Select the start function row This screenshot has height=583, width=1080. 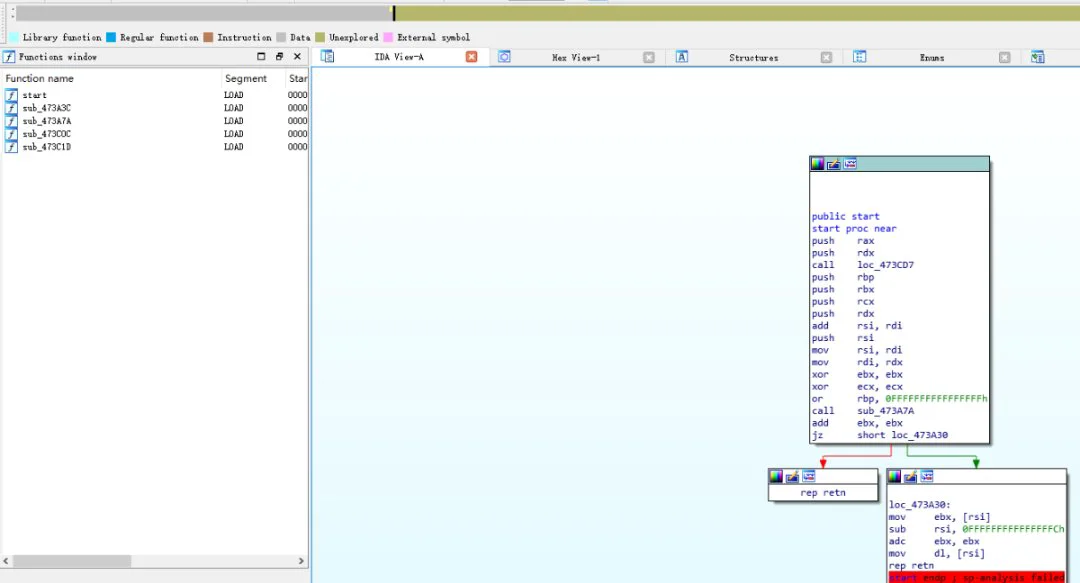tap(155, 95)
